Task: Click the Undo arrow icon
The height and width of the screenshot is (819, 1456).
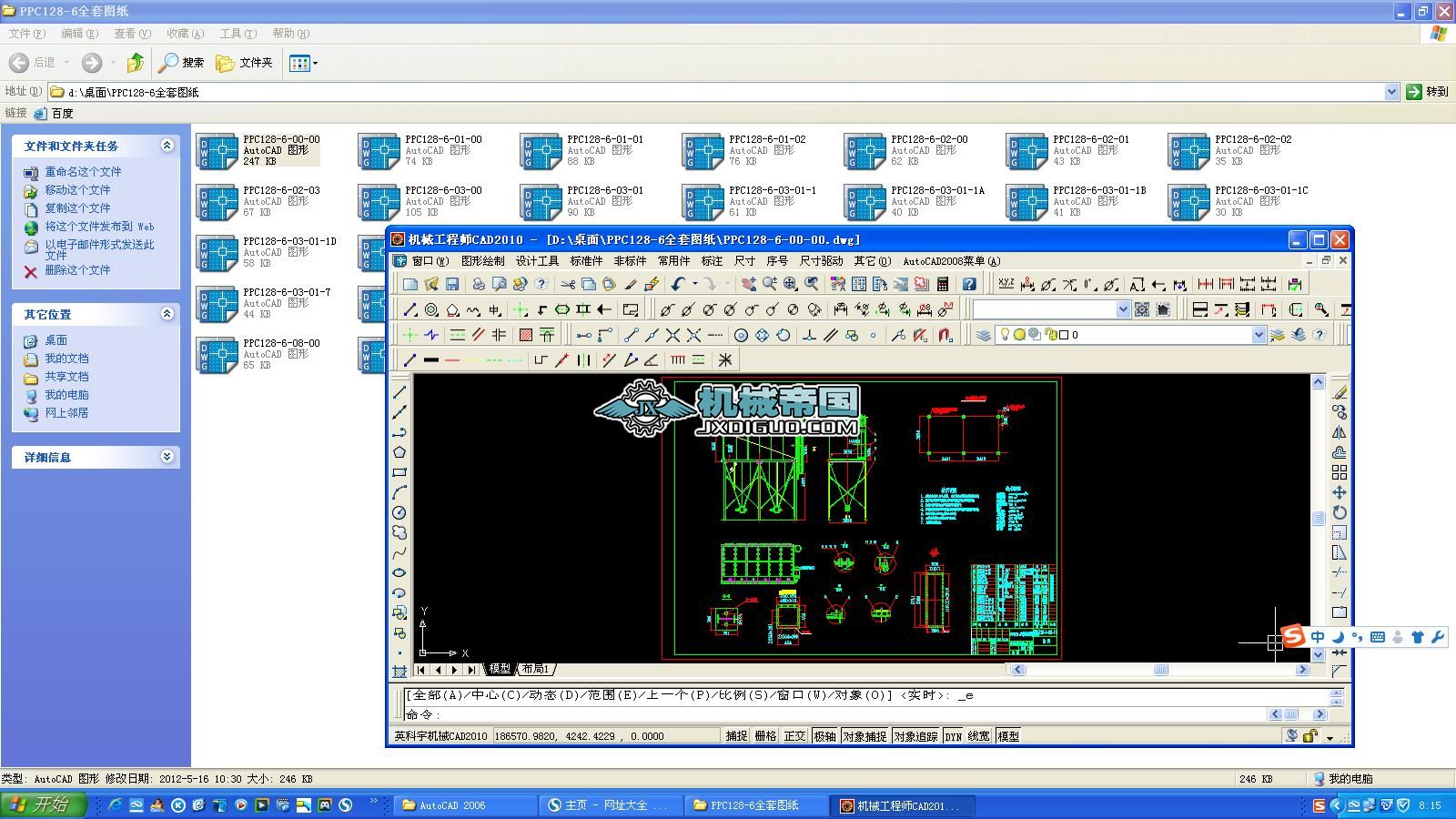Action: pos(679,284)
